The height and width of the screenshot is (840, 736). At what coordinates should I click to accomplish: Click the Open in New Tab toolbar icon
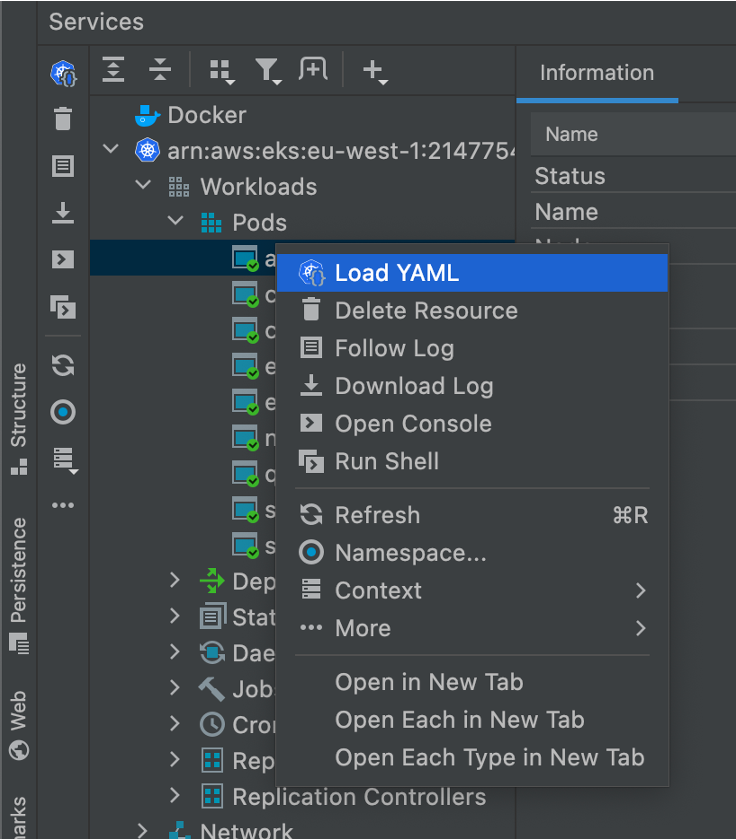click(313, 69)
